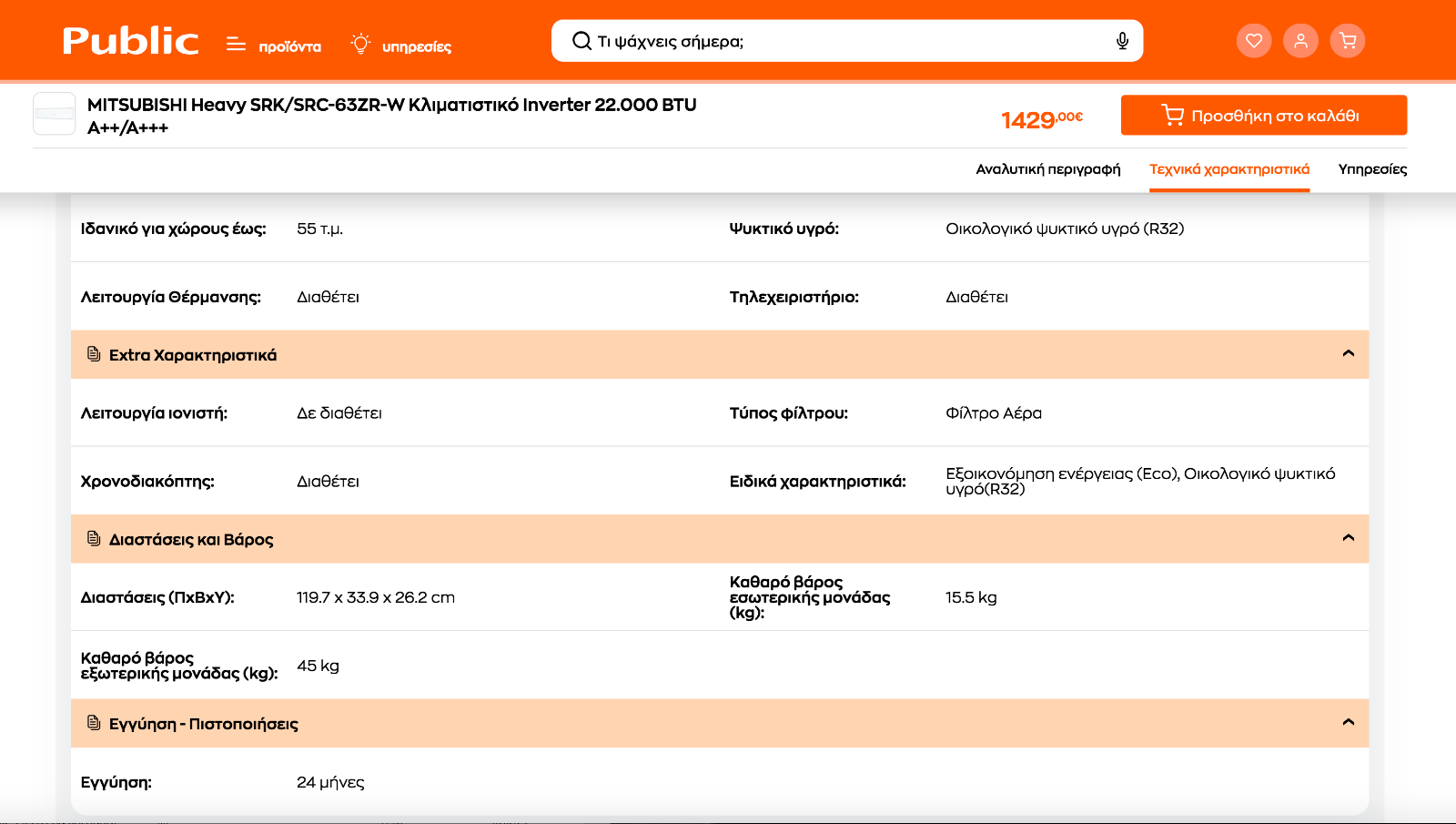
Task: Switch to 'Υπηρεσίες' tab
Action: 1372,169
